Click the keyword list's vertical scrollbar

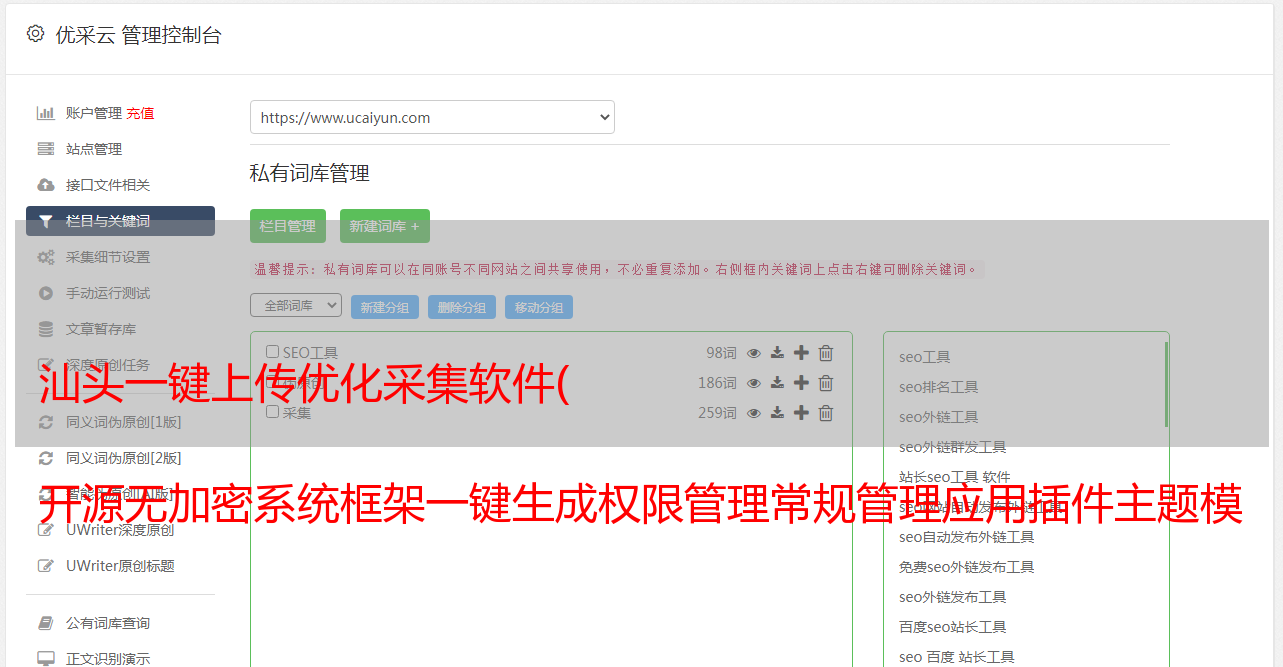[1166, 384]
